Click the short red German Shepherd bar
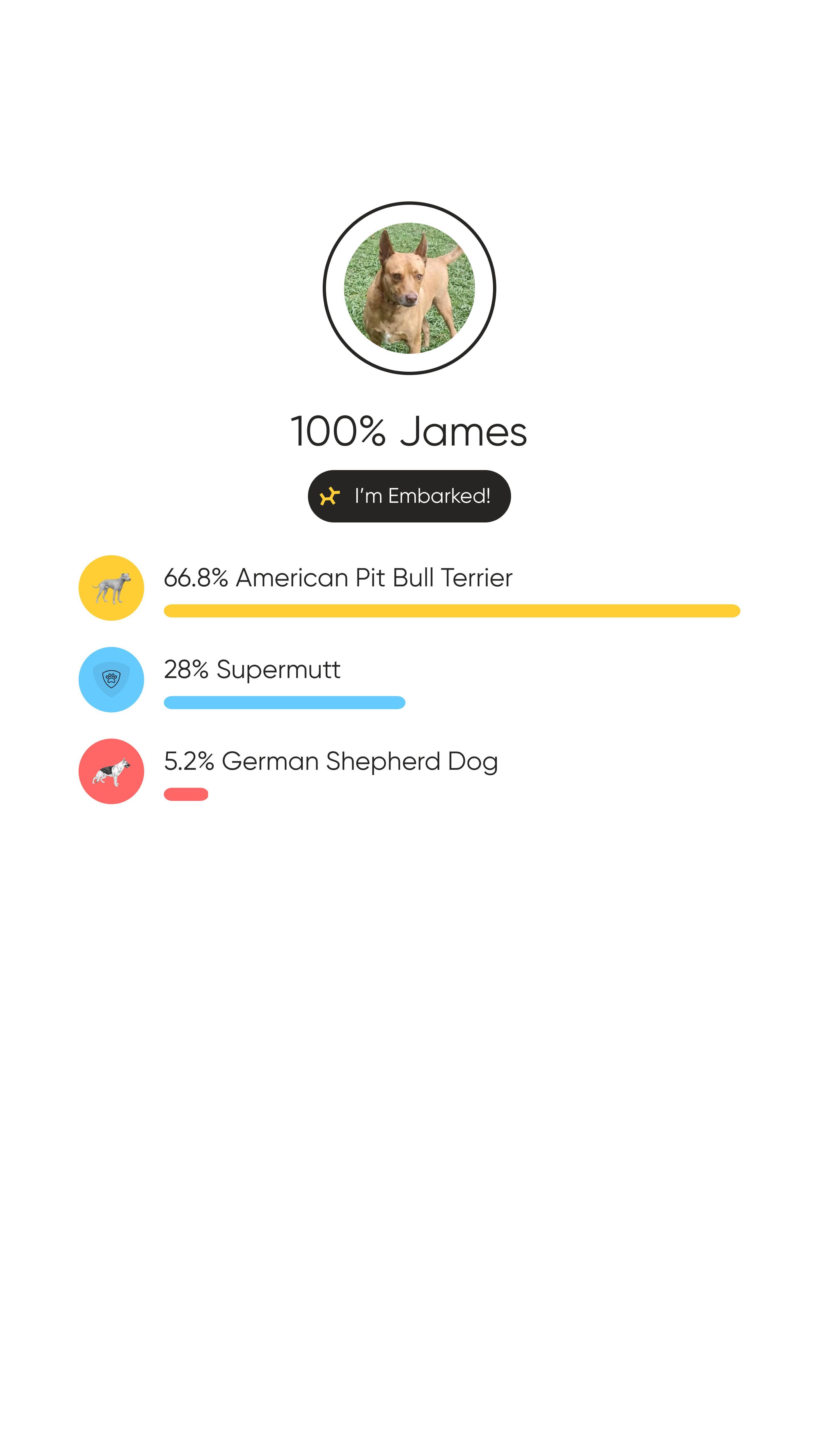Viewport: 819px width, 1456px height. [x=186, y=794]
